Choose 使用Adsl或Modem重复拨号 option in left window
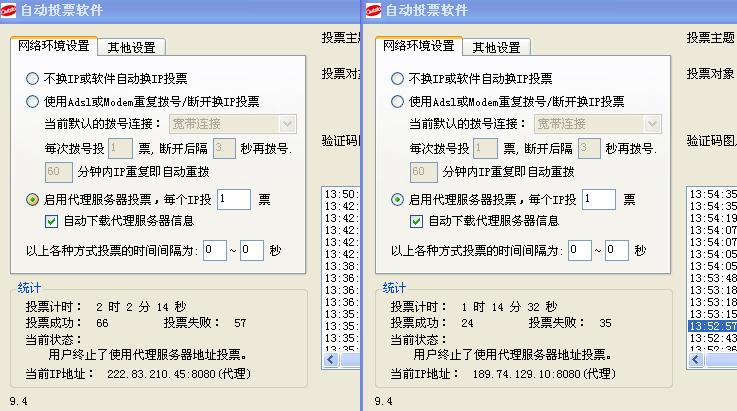The width and height of the screenshot is (737, 411). tap(33, 101)
